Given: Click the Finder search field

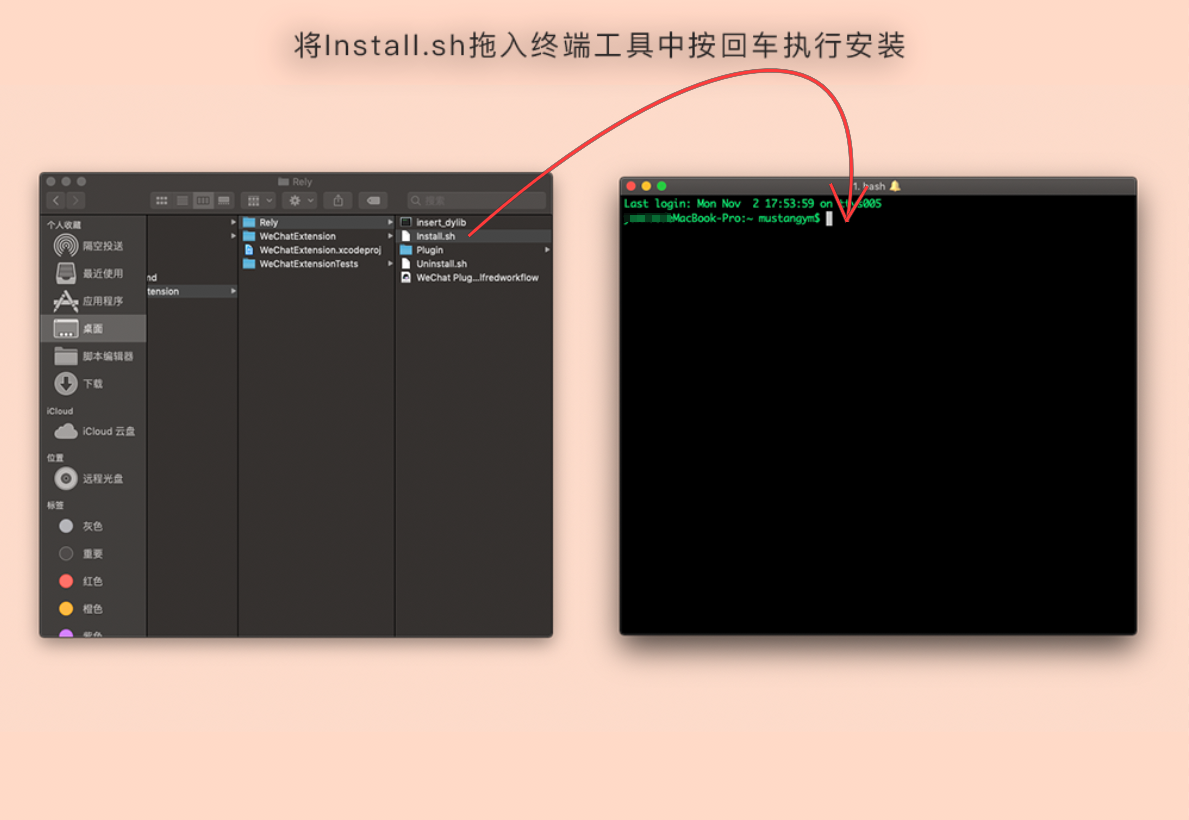Looking at the screenshot, I should pyautogui.click(x=476, y=200).
